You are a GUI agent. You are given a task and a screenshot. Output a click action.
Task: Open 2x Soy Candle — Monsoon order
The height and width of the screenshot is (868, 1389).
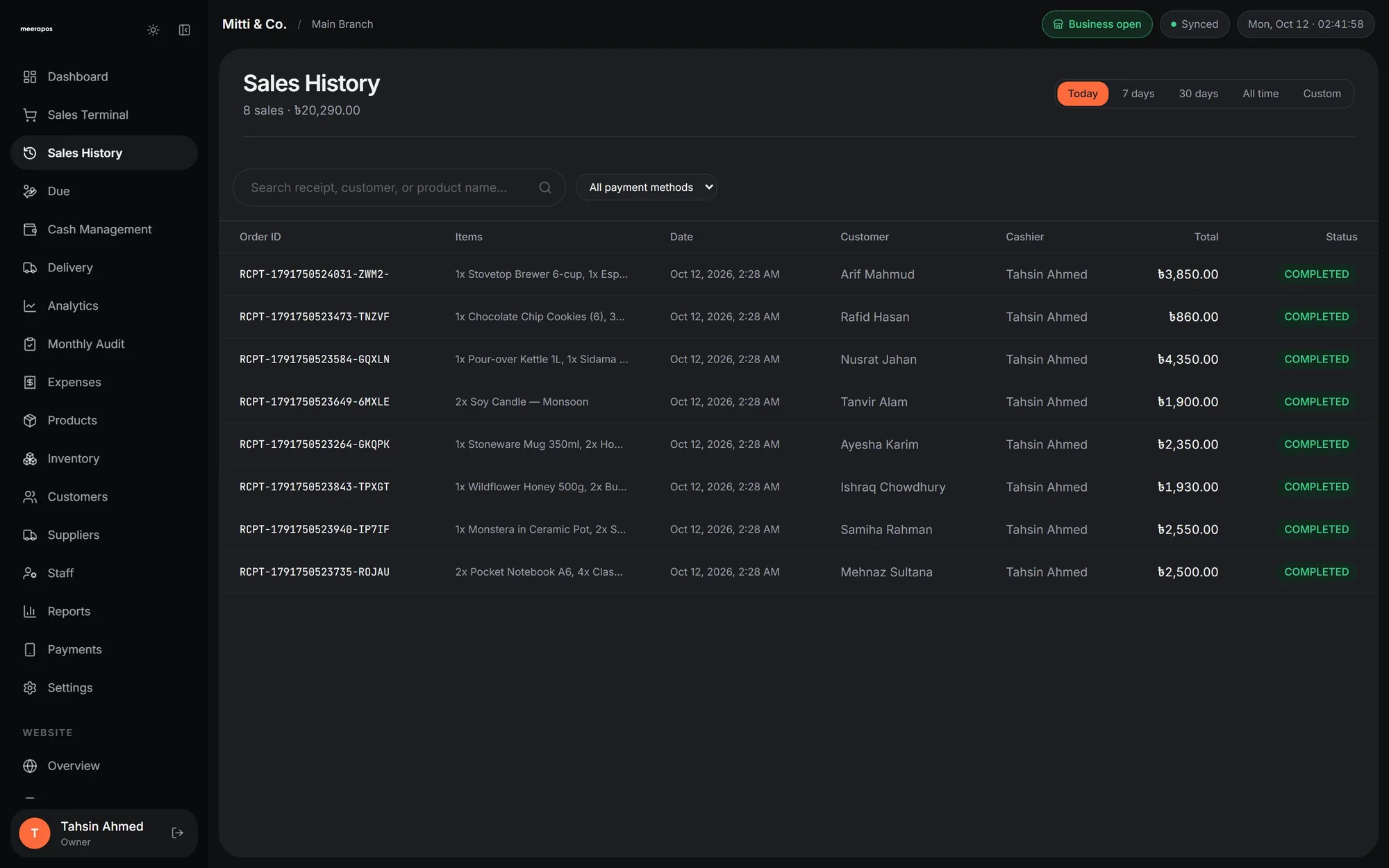[x=799, y=401]
